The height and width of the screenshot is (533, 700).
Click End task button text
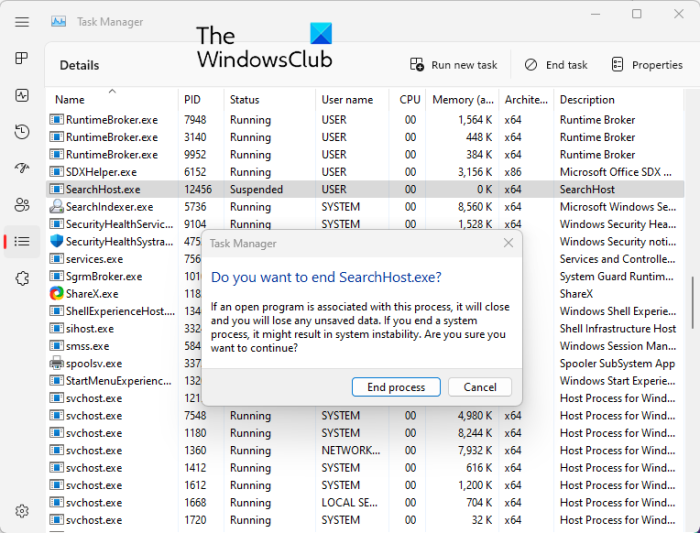coord(566,65)
